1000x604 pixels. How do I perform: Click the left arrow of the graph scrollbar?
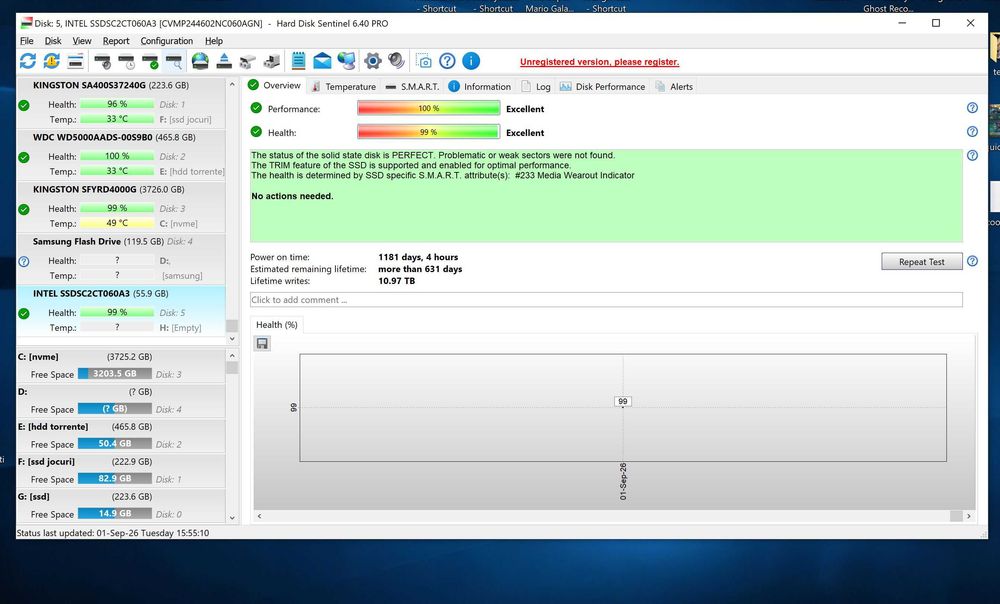pyautogui.click(x=259, y=516)
